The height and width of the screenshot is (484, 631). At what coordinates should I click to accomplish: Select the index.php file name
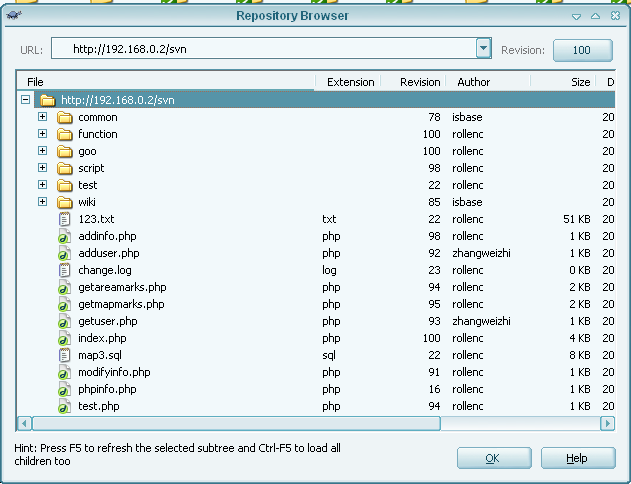[x=102, y=338]
